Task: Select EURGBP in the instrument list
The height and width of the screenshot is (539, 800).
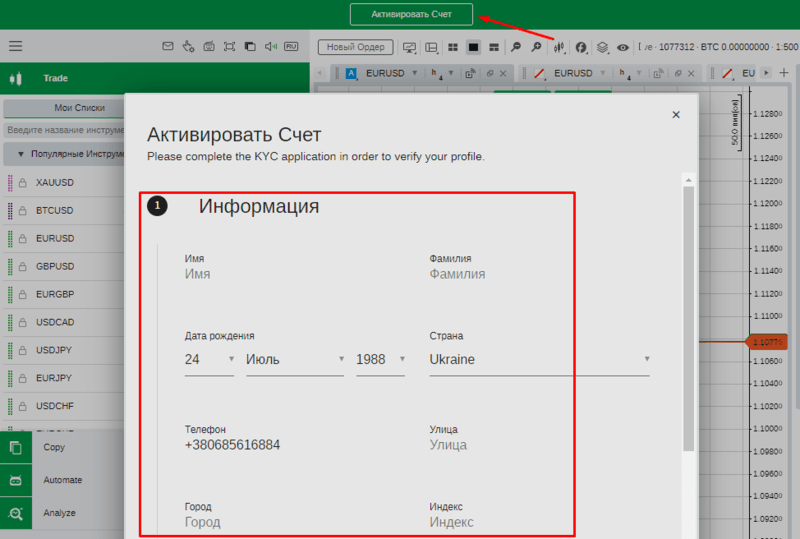Action: pyautogui.click(x=64, y=295)
